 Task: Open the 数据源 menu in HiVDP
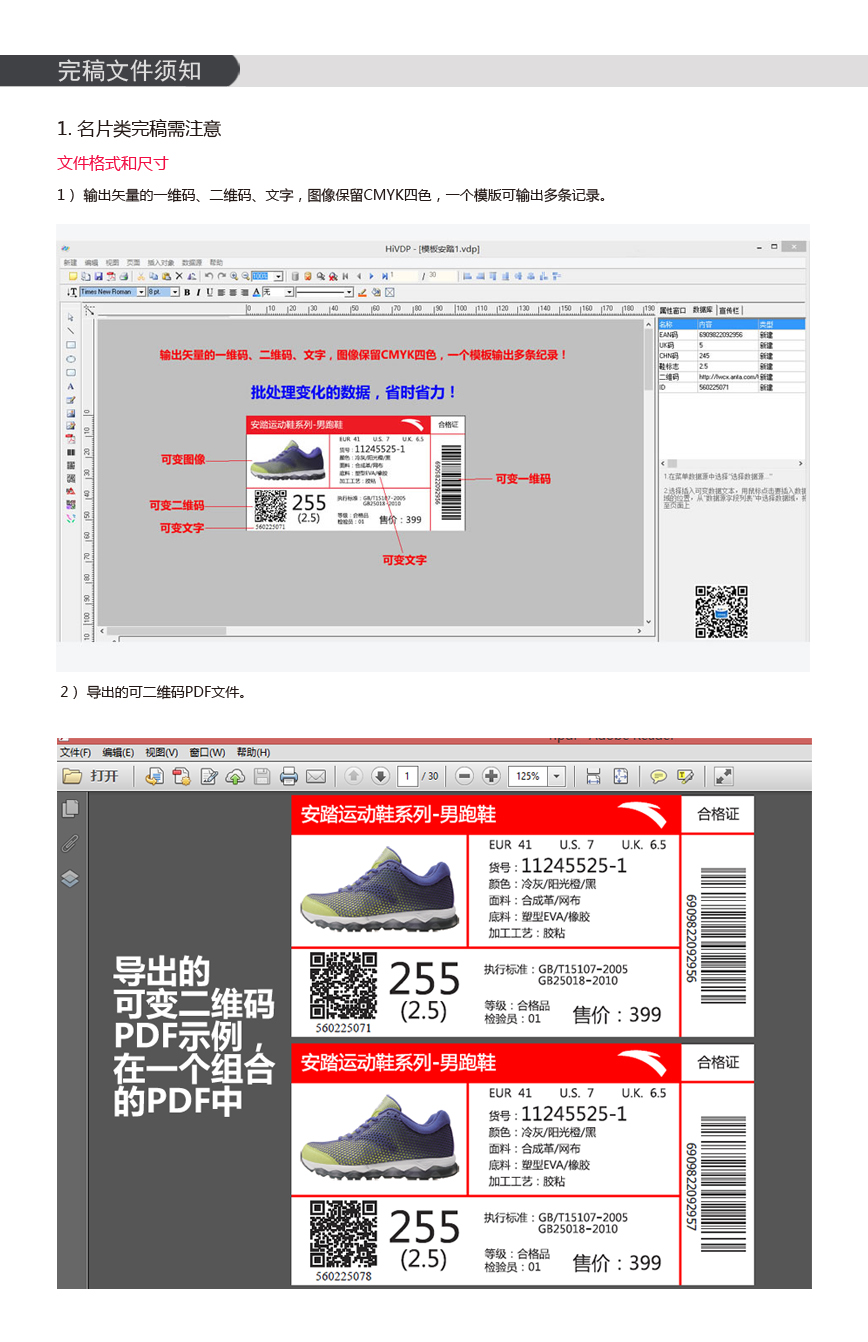(192, 262)
